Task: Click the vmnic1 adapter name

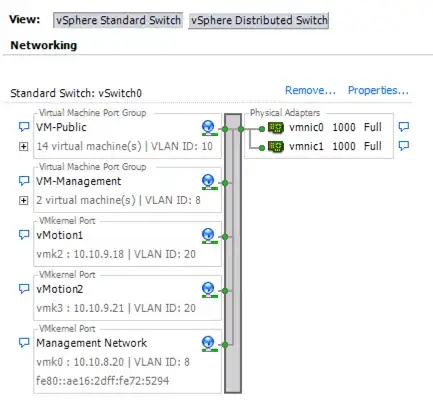Action: (306, 146)
